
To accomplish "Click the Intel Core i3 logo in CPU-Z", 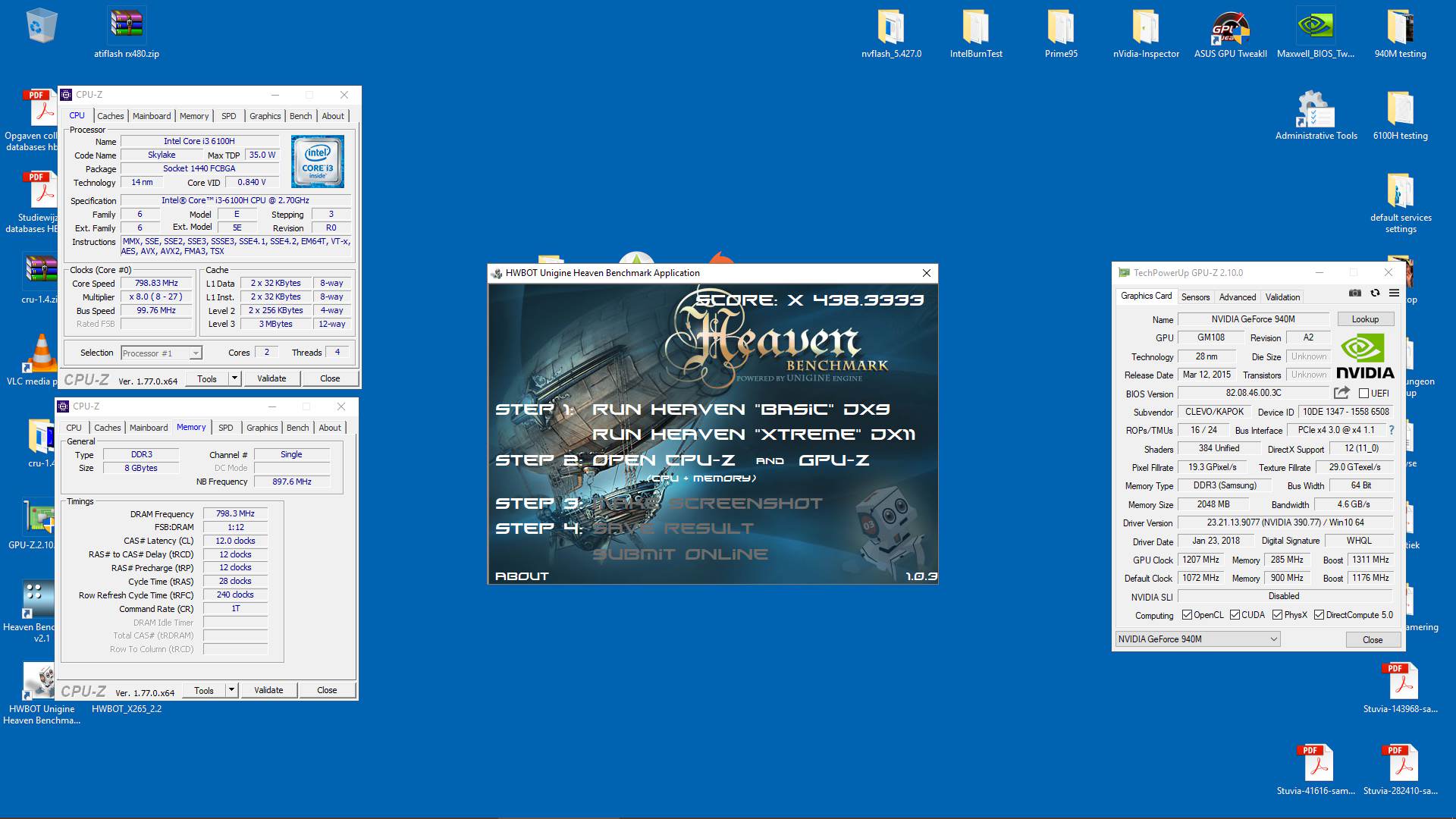I will [x=318, y=162].
